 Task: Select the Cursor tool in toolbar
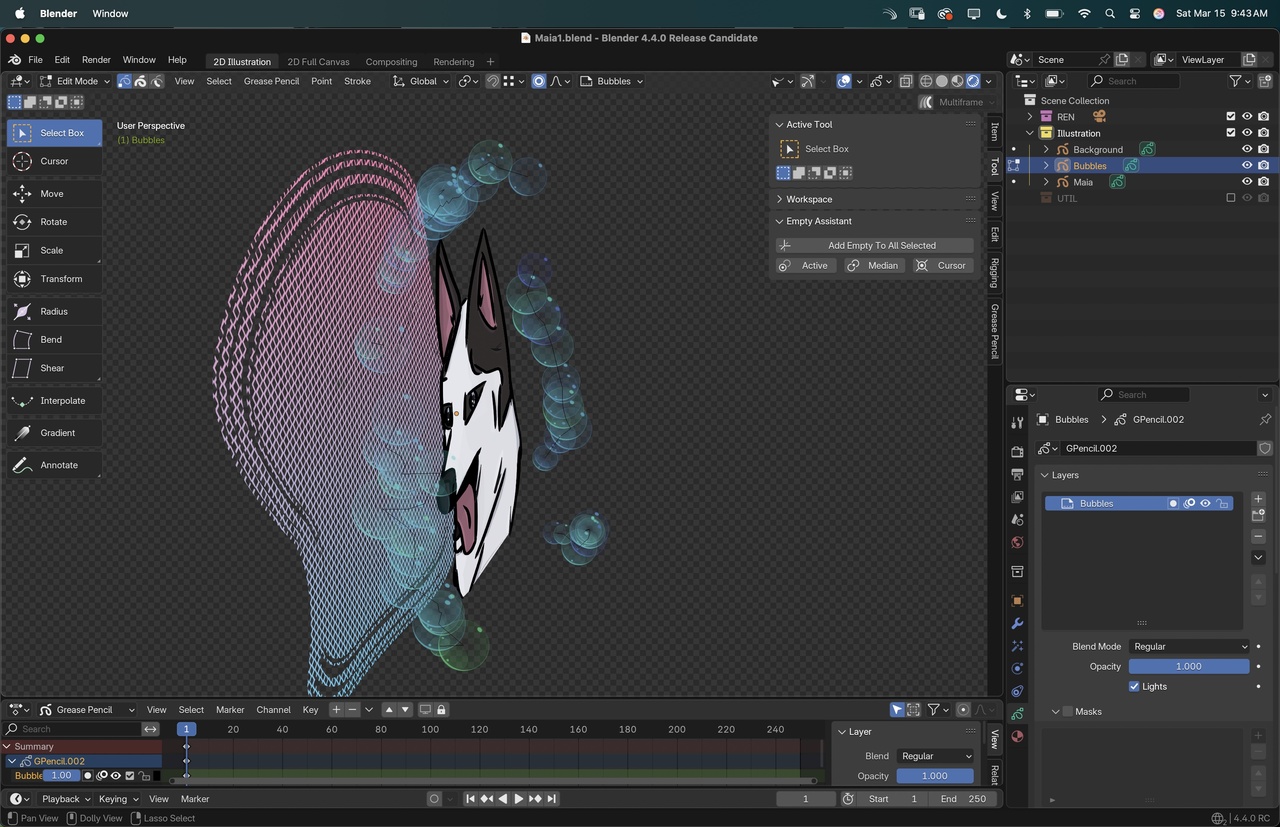(54, 161)
